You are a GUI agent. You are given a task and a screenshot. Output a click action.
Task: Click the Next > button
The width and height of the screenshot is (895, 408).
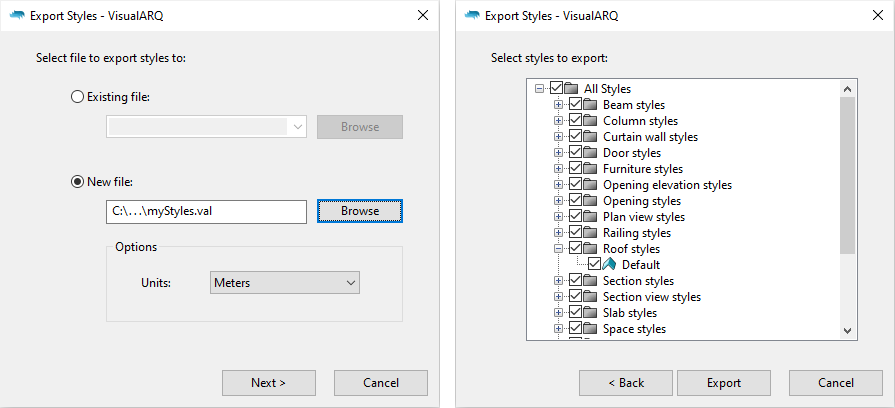(x=268, y=383)
